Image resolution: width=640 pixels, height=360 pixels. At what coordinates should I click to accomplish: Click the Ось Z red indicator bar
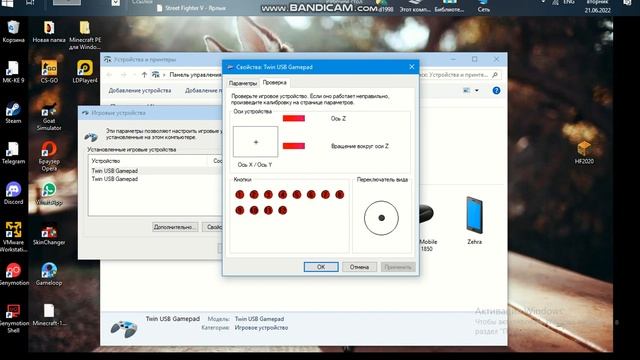294,118
